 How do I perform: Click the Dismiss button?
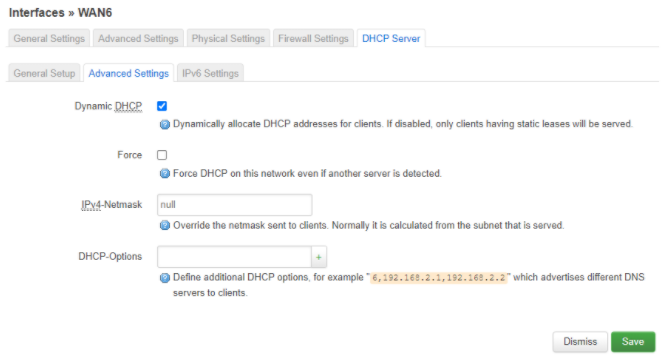580,342
